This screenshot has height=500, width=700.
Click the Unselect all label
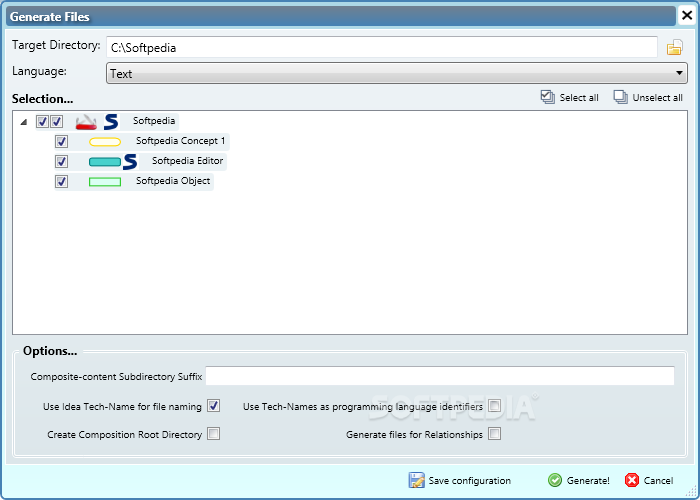[657, 98]
